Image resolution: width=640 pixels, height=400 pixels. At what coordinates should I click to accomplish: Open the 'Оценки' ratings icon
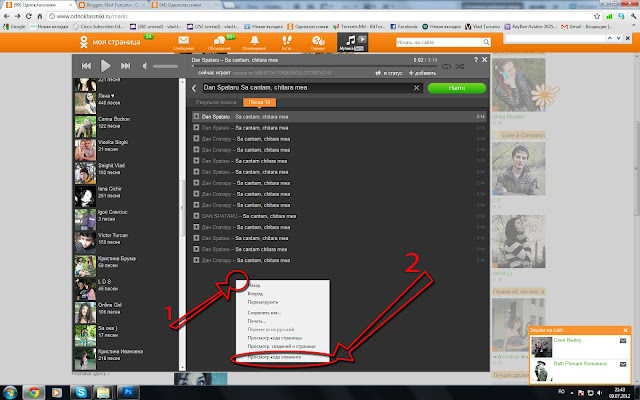pos(318,42)
